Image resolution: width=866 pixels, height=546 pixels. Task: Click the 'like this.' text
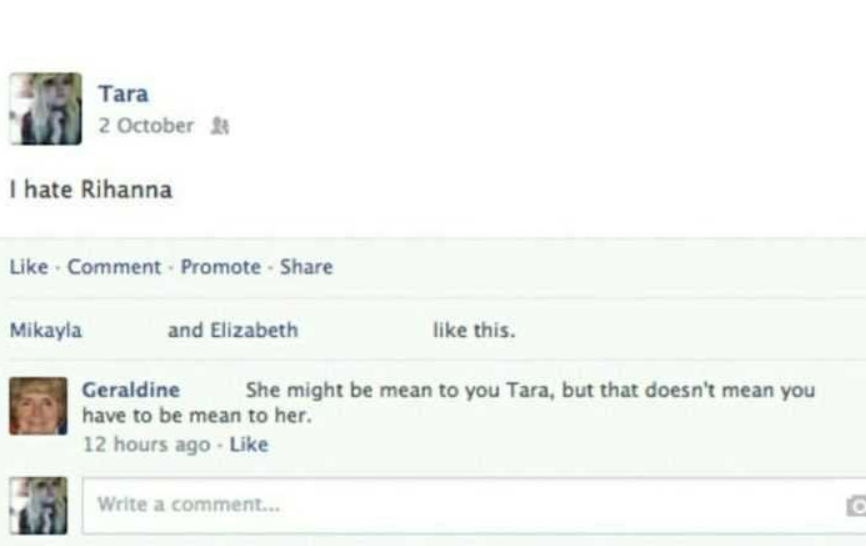tap(474, 330)
